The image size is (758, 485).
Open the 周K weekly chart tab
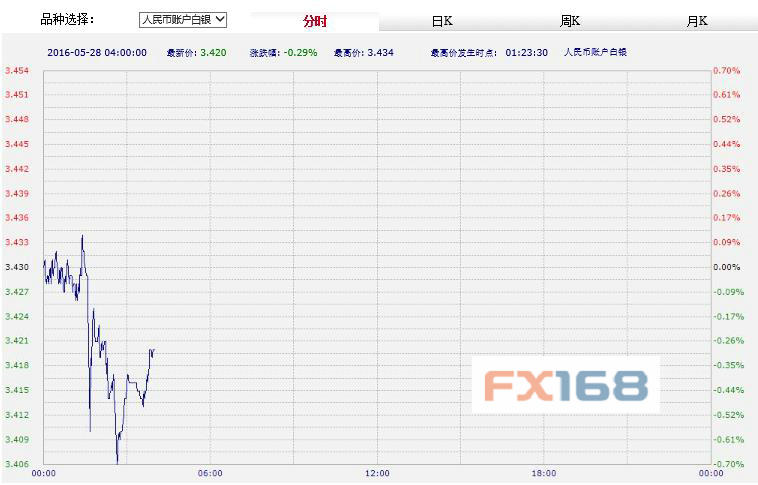pyautogui.click(x=571, y=20)
